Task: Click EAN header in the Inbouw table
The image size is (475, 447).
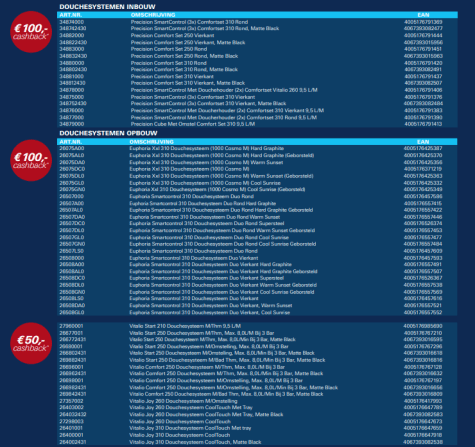Action: [x=423, y=15]
